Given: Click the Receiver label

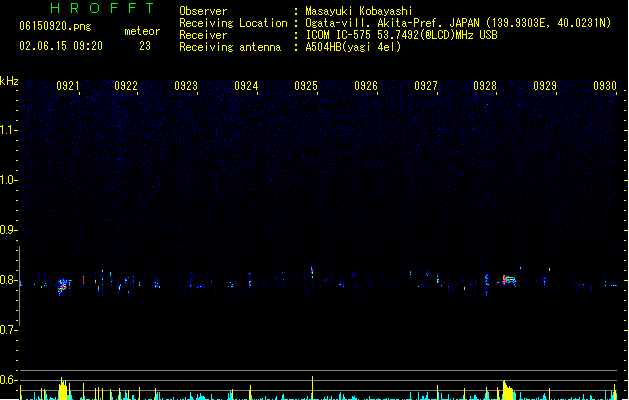Looking at the screenshot, I should (x=203, y=35).
